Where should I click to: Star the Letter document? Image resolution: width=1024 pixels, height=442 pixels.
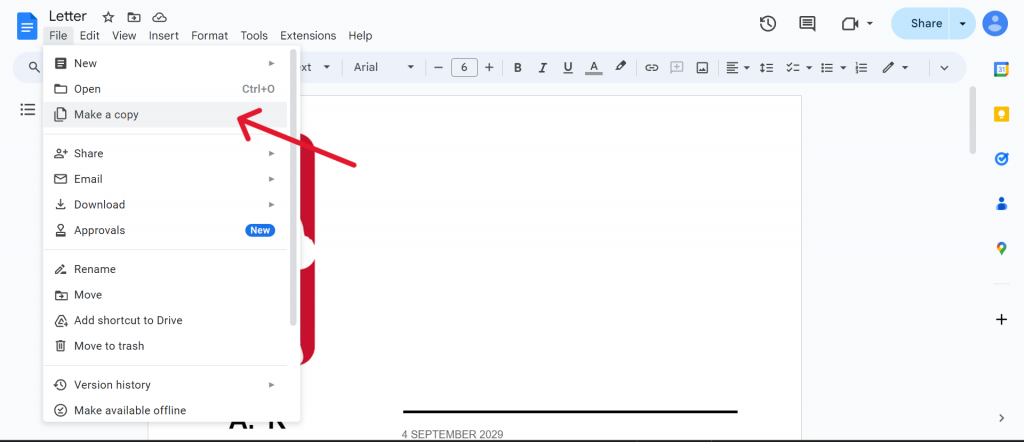pyautogui.click(x=108, y=17)
